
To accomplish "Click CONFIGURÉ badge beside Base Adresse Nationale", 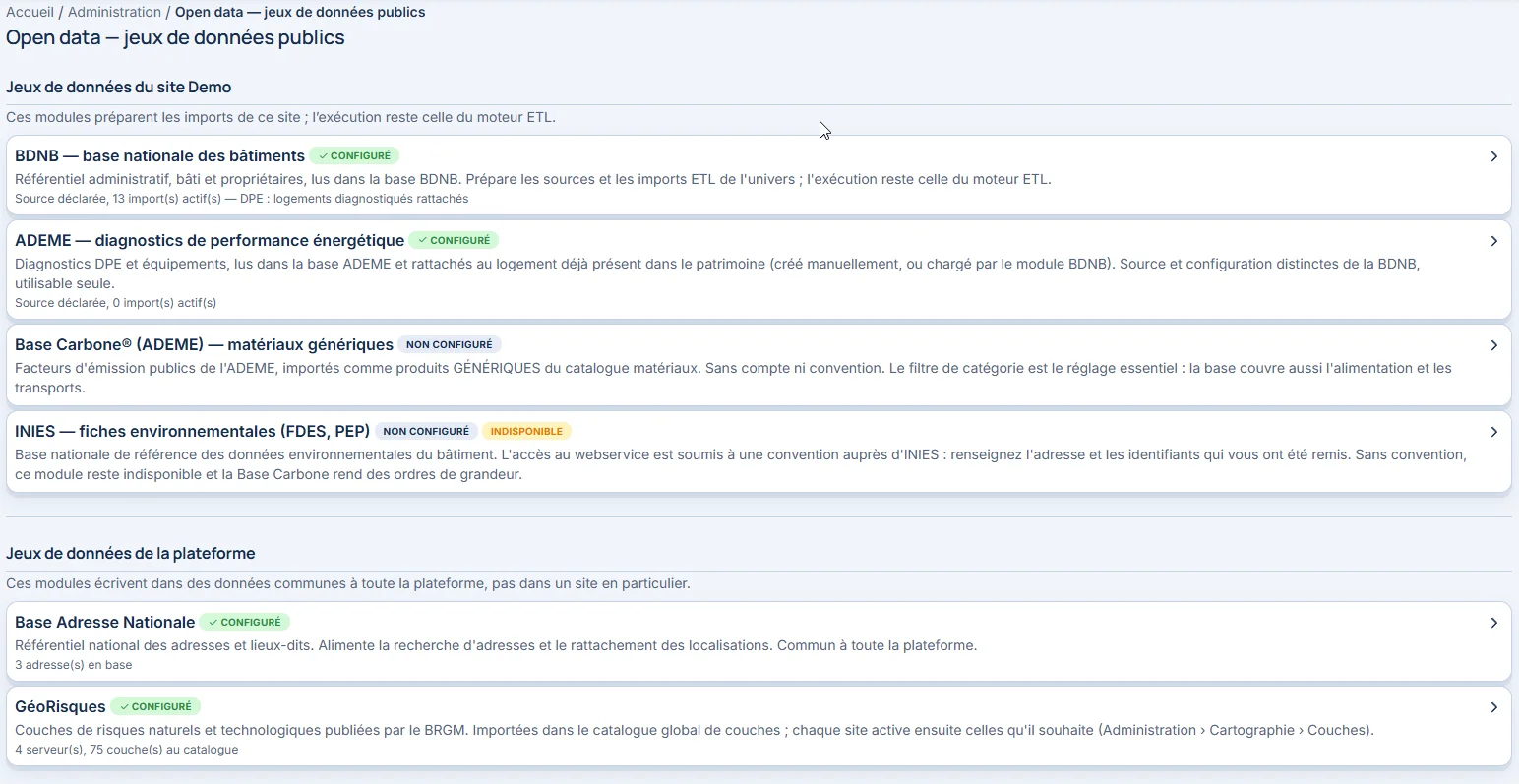I will [x=245, y=622].
